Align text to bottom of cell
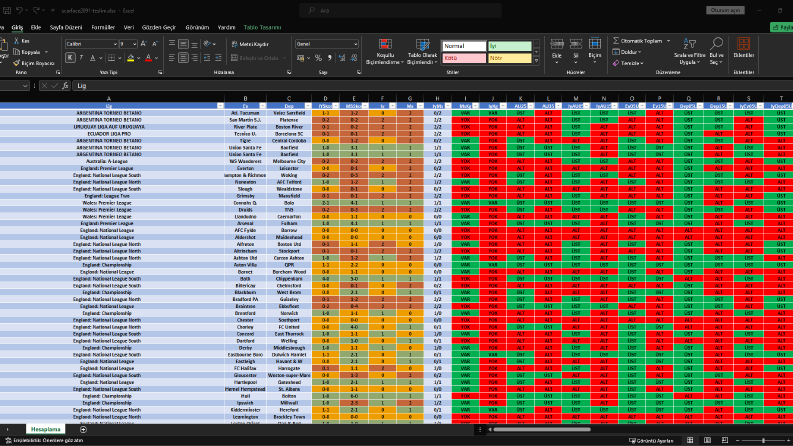The image size is (793, 446). click(x=194, y=44)
